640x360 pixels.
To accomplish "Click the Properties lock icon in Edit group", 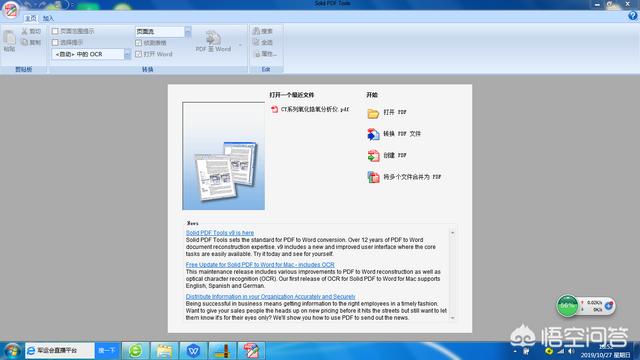I will click(x=257, y=53).
